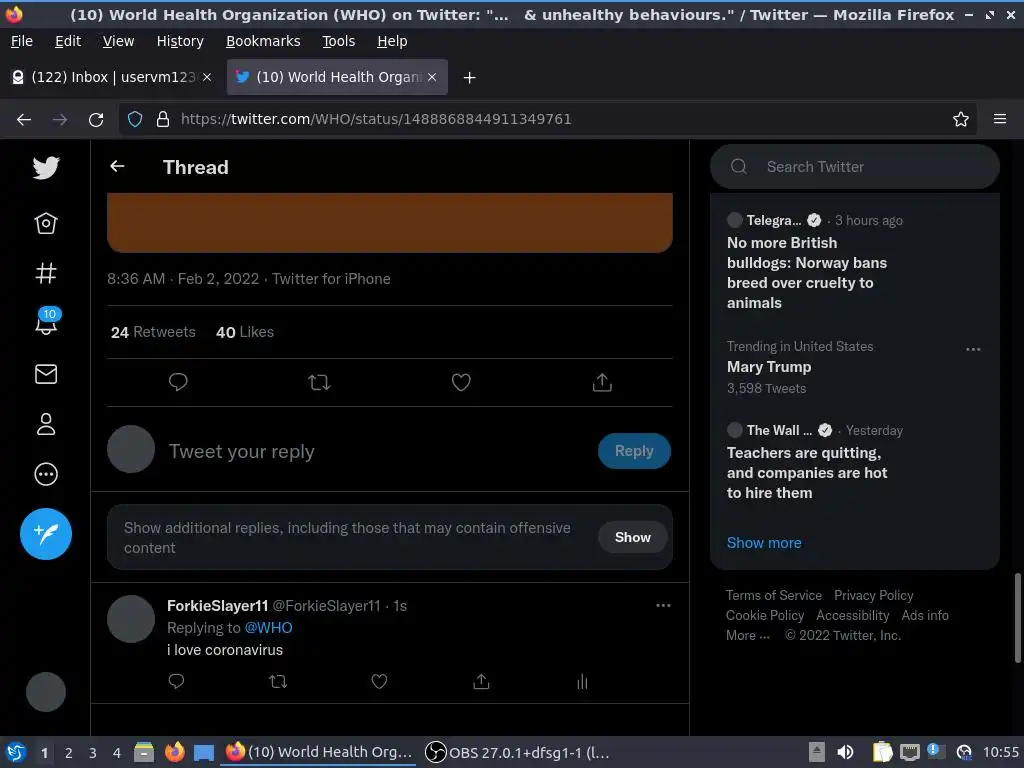Open Cookie Policy link
The height and width of the screenshot is (768, 1024).
pyautogui.click(x=765, y=615)
